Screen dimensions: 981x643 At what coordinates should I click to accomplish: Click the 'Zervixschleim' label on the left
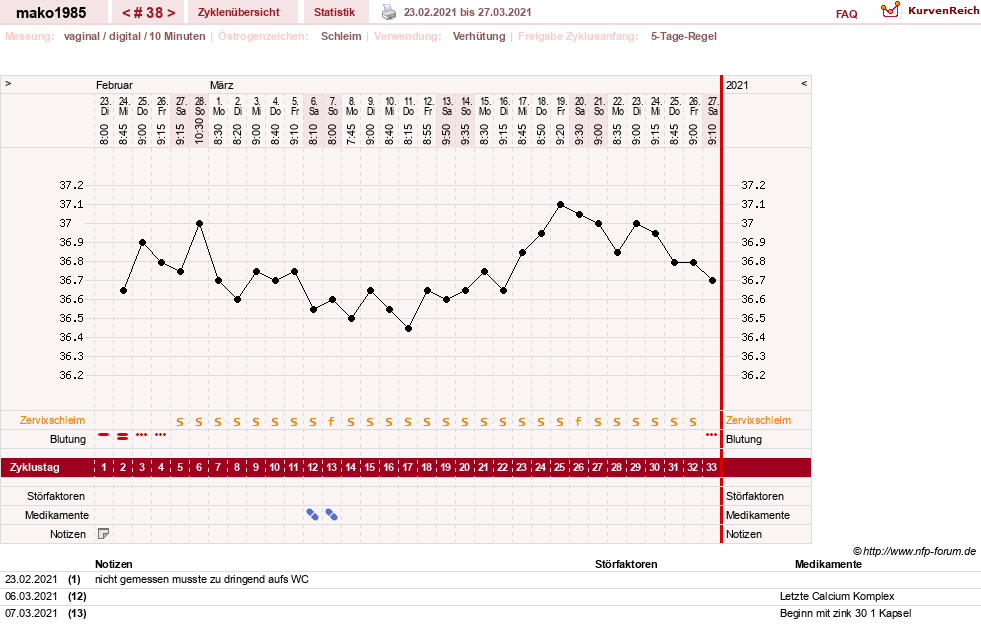point(52,420)
